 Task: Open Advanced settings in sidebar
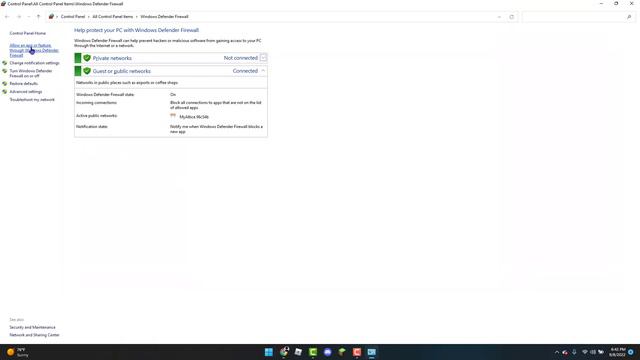click(26, 92)
